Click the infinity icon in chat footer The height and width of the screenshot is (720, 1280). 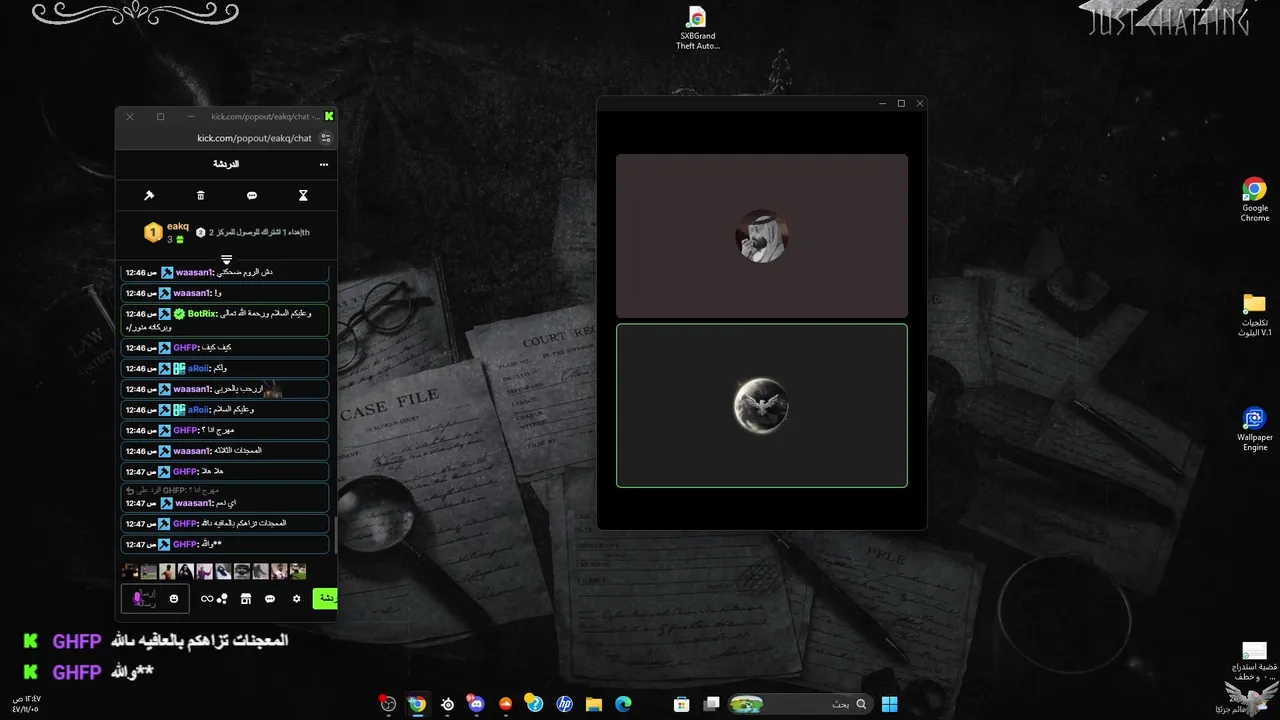206,599
